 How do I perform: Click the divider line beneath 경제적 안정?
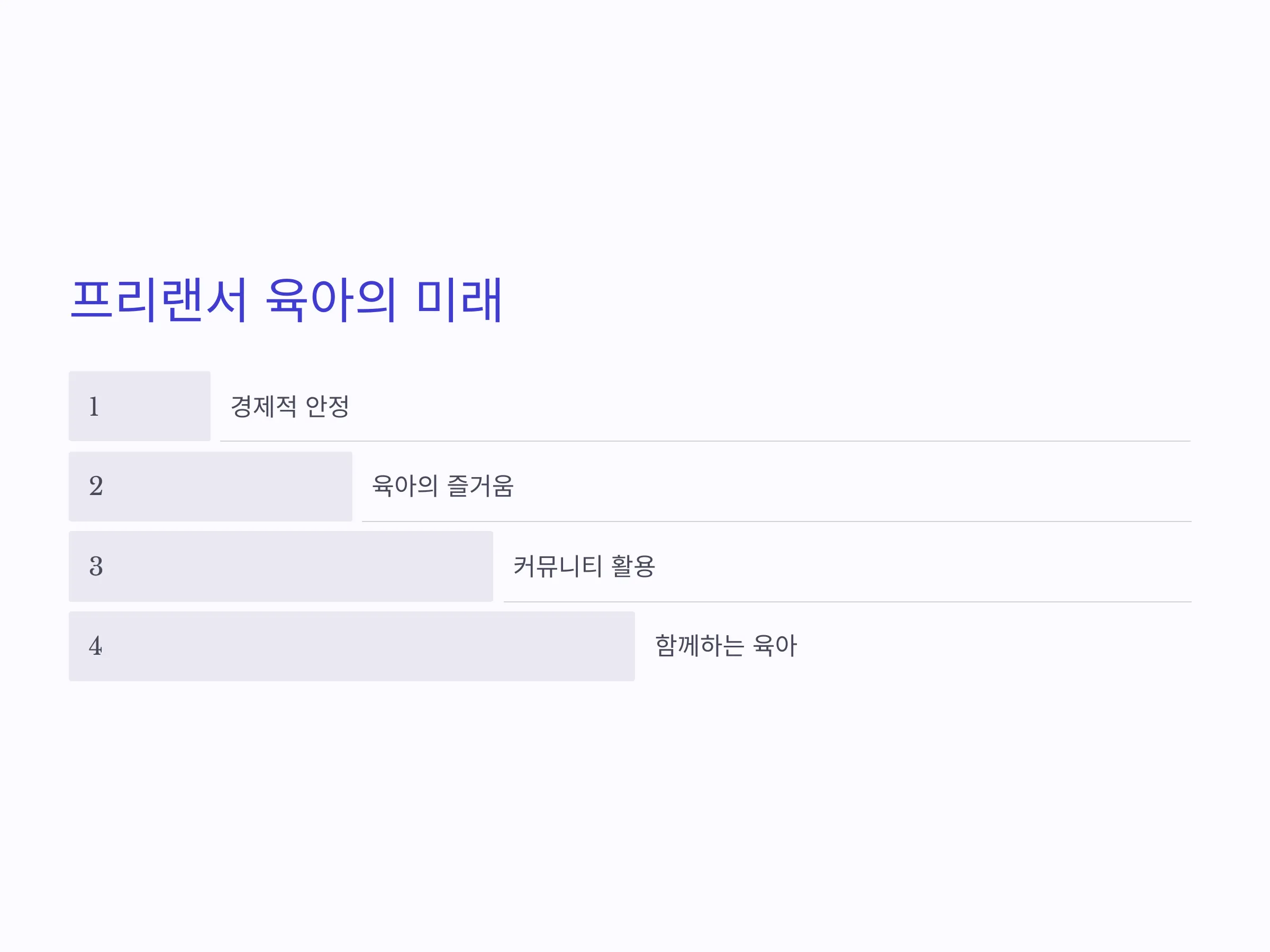click(x=705, y=441)
